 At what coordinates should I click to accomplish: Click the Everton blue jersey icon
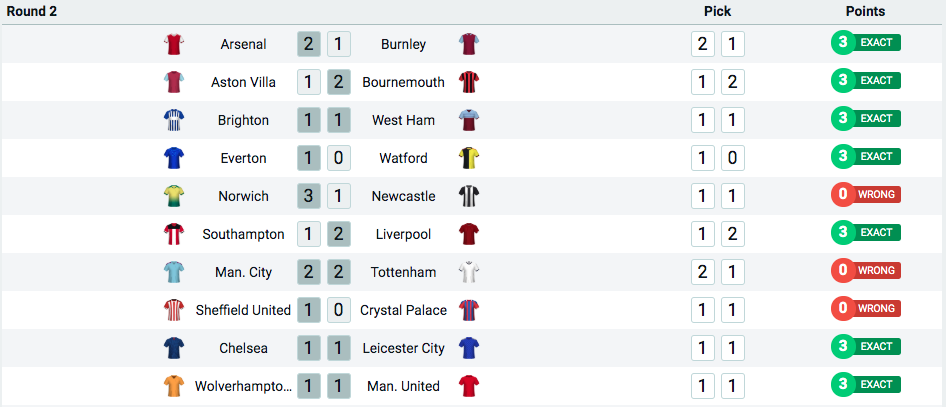(x=174, y=158)
